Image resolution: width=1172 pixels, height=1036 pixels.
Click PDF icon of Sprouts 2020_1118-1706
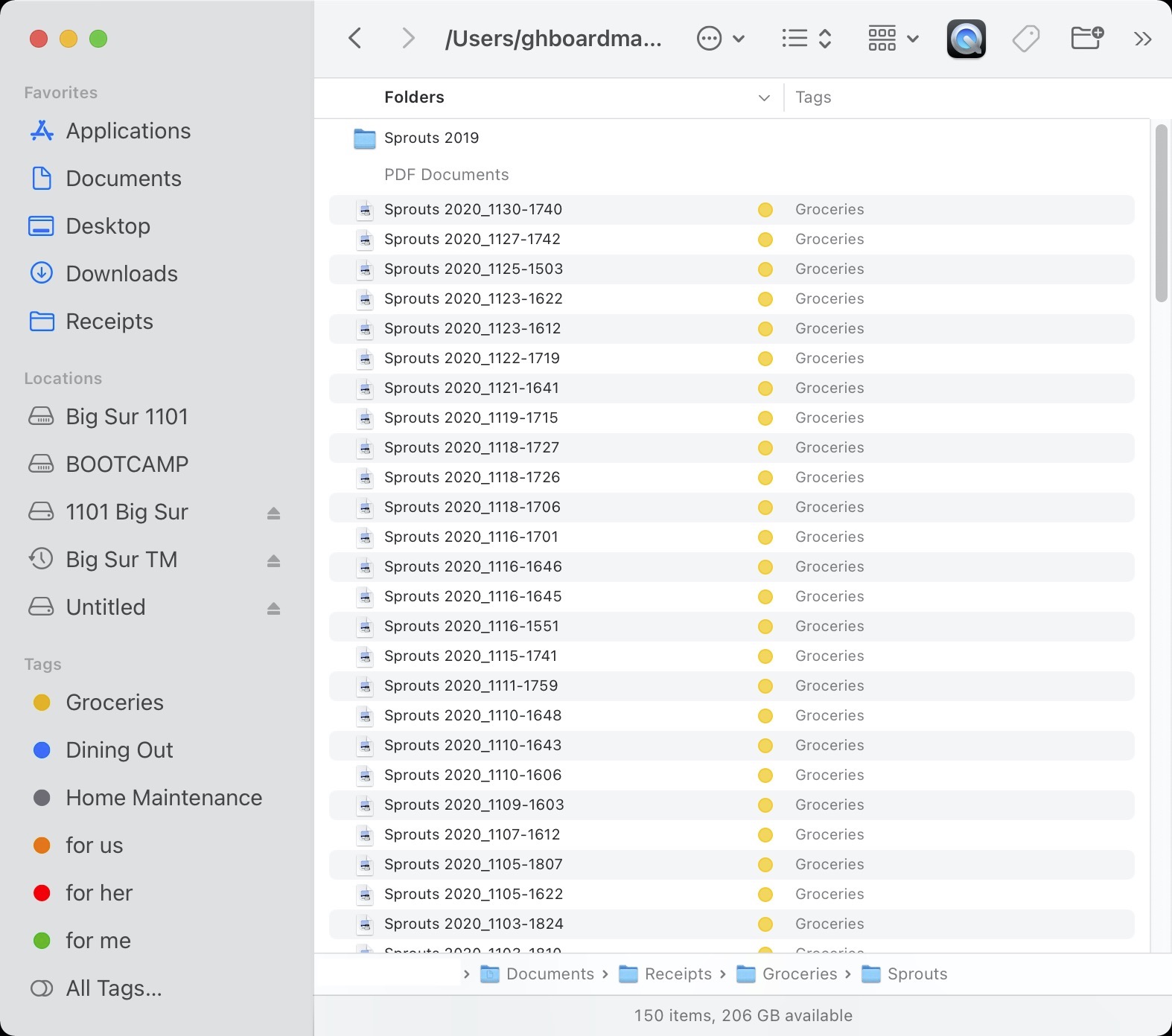[365, 508]
